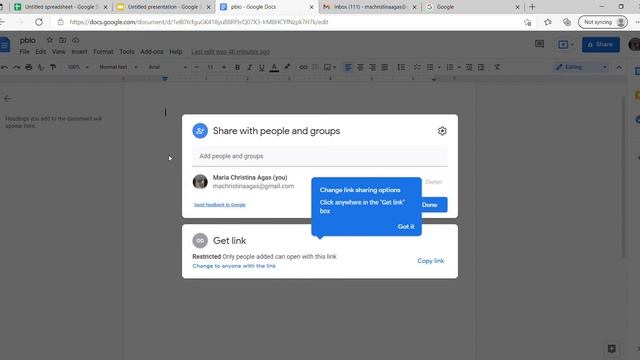The height and width of the screenshot is (360, 640).
Task: Open the Format menu
Action: (103, 52)
